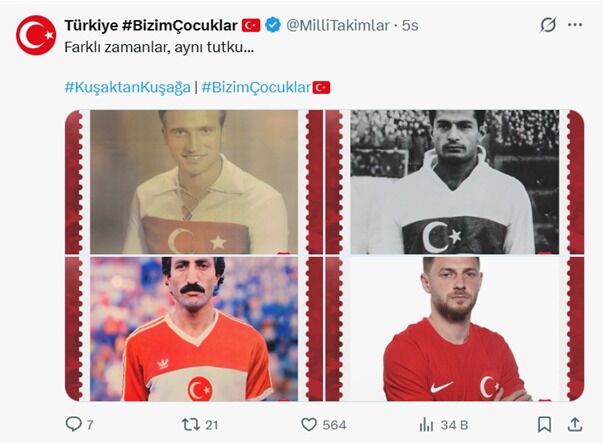Open the #KuşaktanKuşağa hashtag link
This screenshot has height=443, width=605.
(128, 88)
